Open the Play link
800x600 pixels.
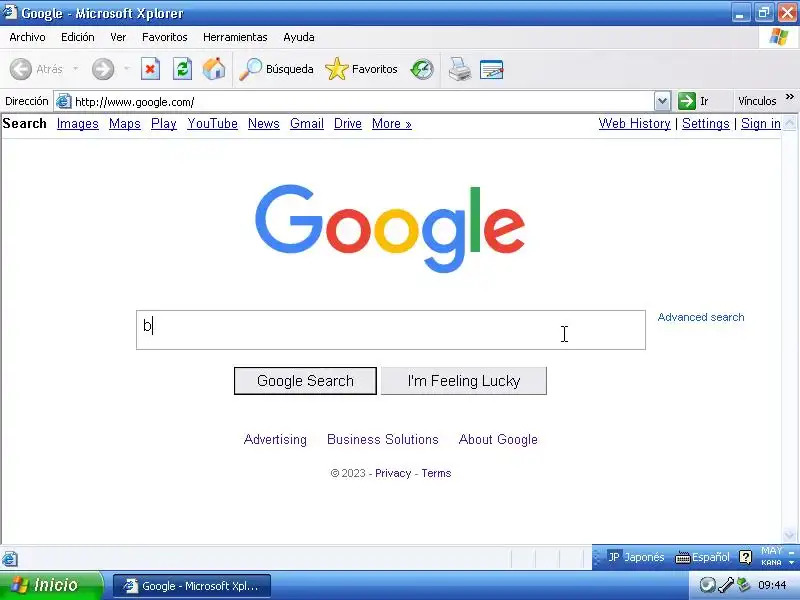pyautogui.click(x=164, y=123)
